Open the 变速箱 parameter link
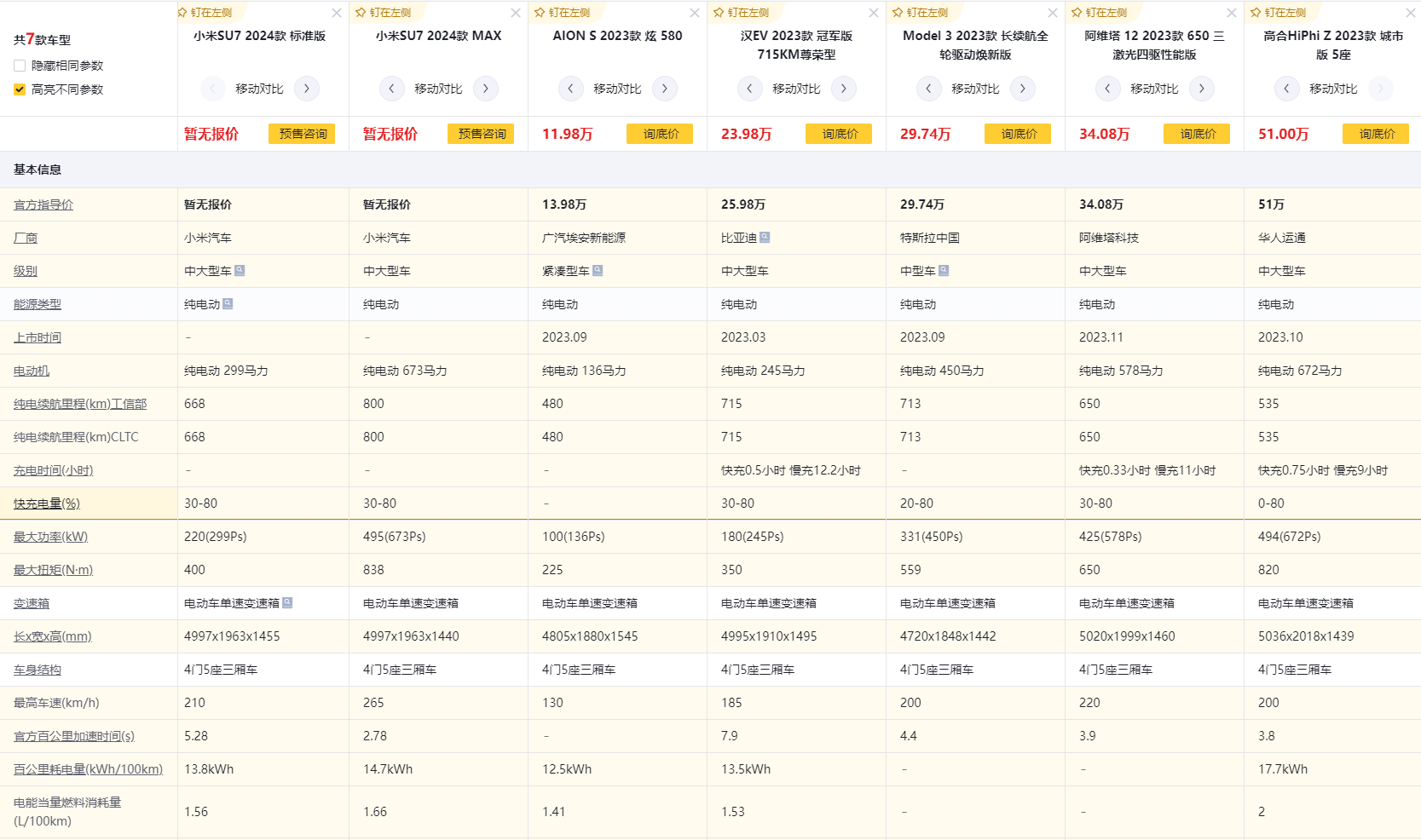 coord(32,603)
